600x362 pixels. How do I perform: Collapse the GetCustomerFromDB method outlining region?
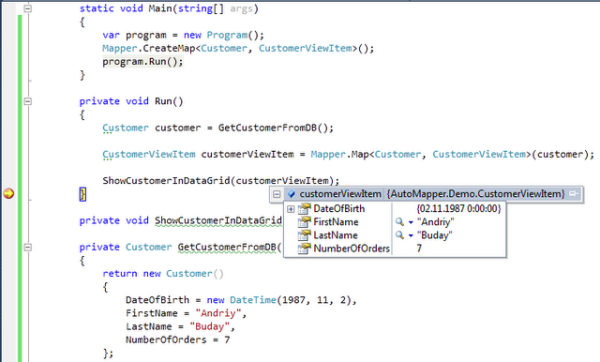coord(28,247)
